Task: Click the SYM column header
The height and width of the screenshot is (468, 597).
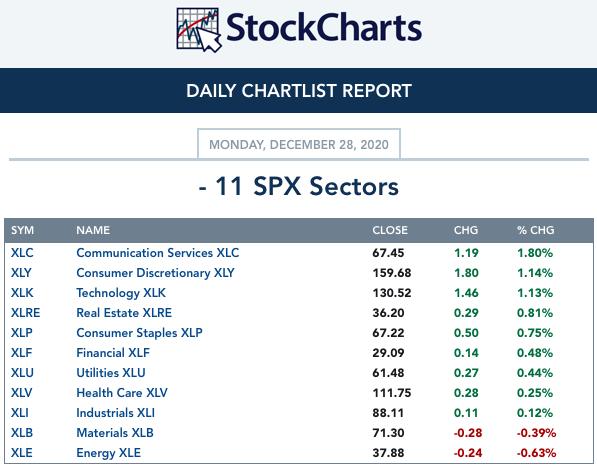Action: coord(22,230)
